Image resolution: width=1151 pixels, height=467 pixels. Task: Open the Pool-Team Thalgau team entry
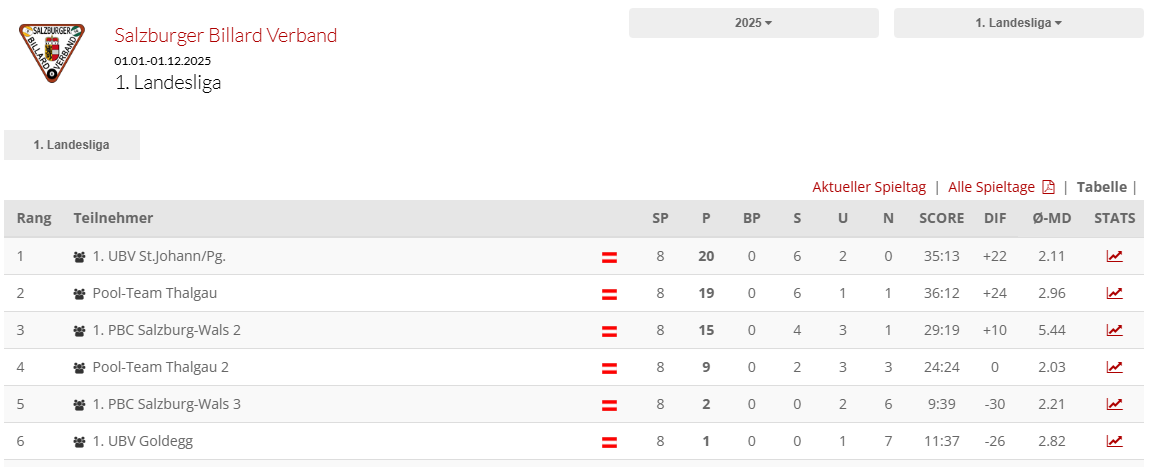click(154, 293)
